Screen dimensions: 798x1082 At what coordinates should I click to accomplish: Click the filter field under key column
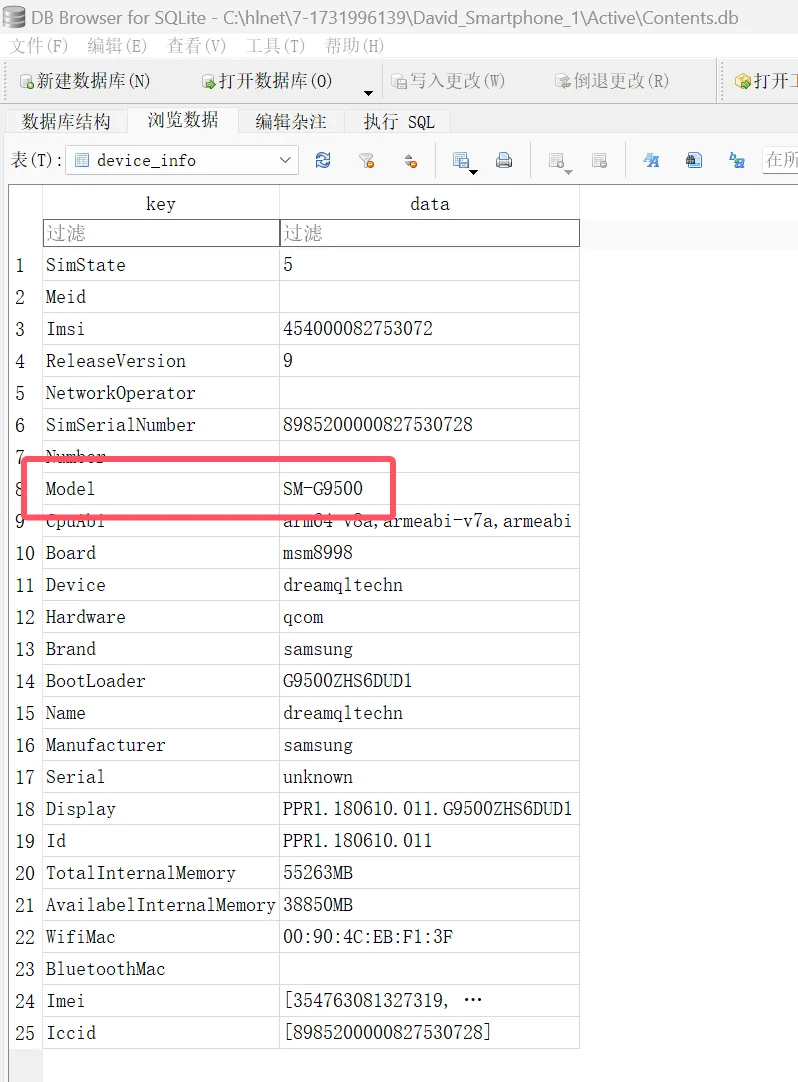(x=161, y=233)
